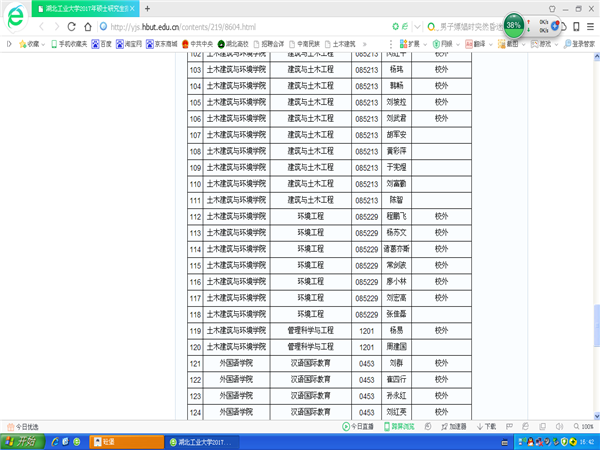
Task: Open the 翻译 translate tool
Action: pyautogui.click(x=476, y=44)
